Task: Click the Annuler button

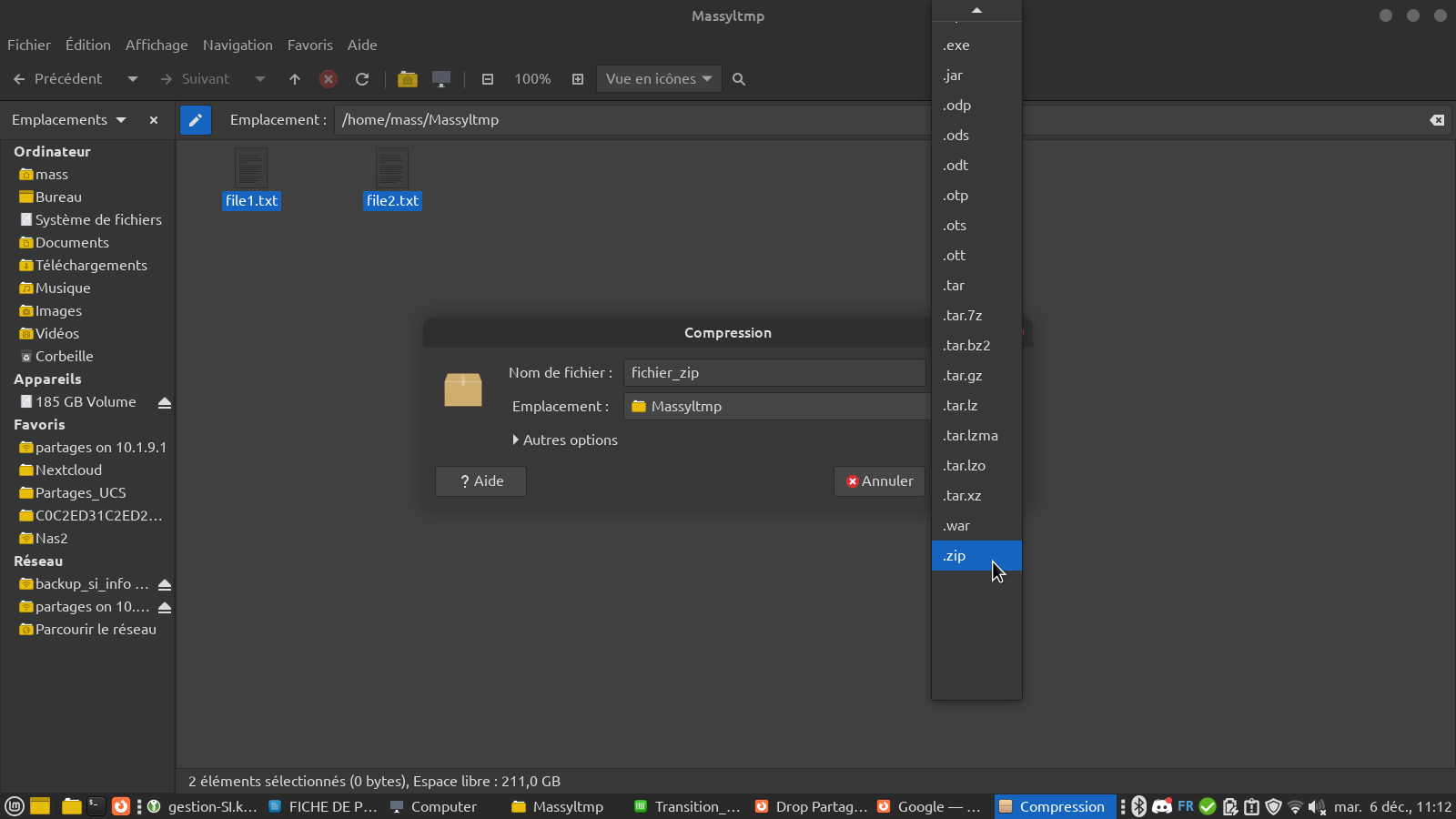Action: click(879, 481)
